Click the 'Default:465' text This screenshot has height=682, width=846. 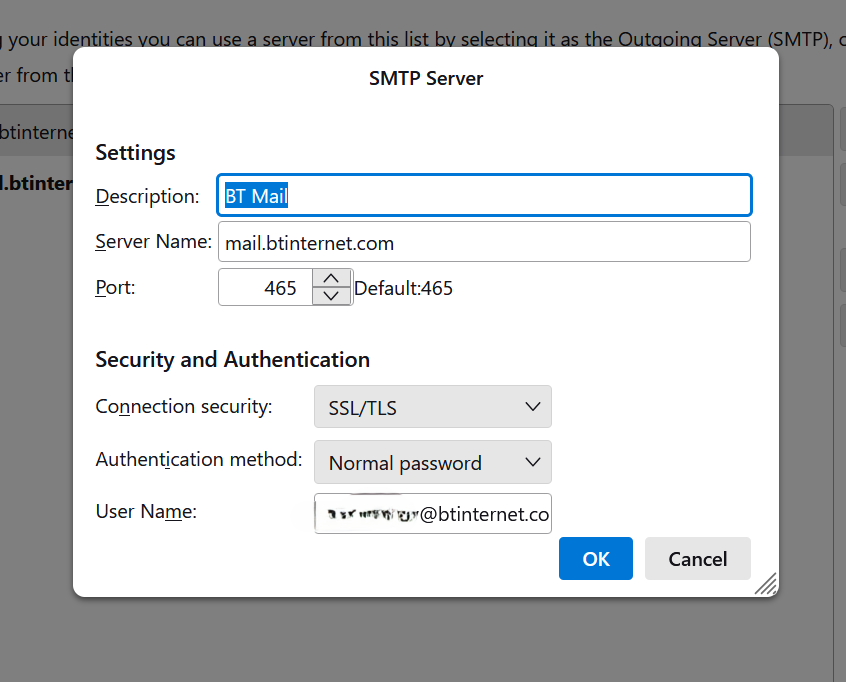point(403,288)
